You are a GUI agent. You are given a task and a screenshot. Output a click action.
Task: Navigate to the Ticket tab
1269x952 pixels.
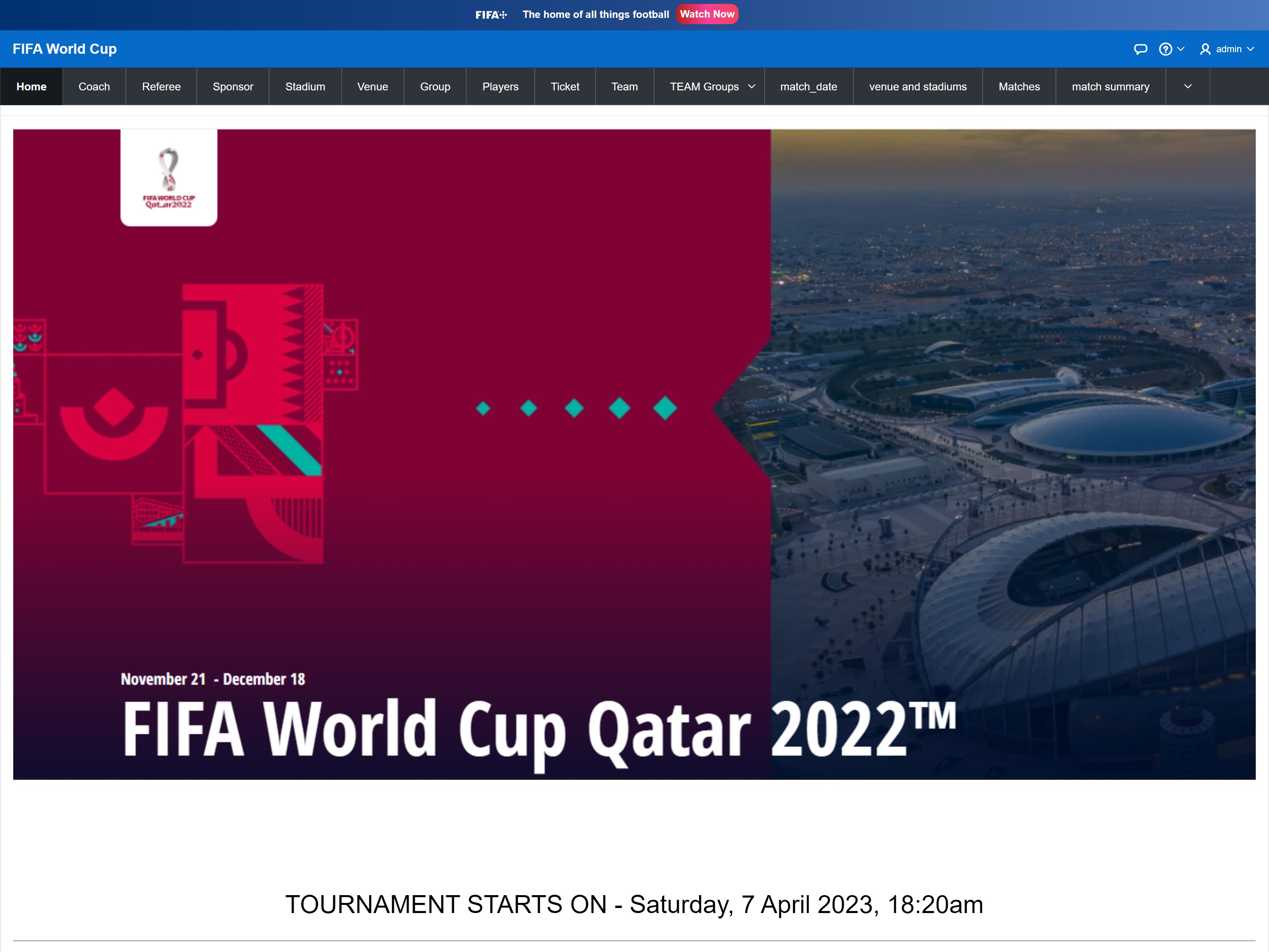[x=564, y=86]
